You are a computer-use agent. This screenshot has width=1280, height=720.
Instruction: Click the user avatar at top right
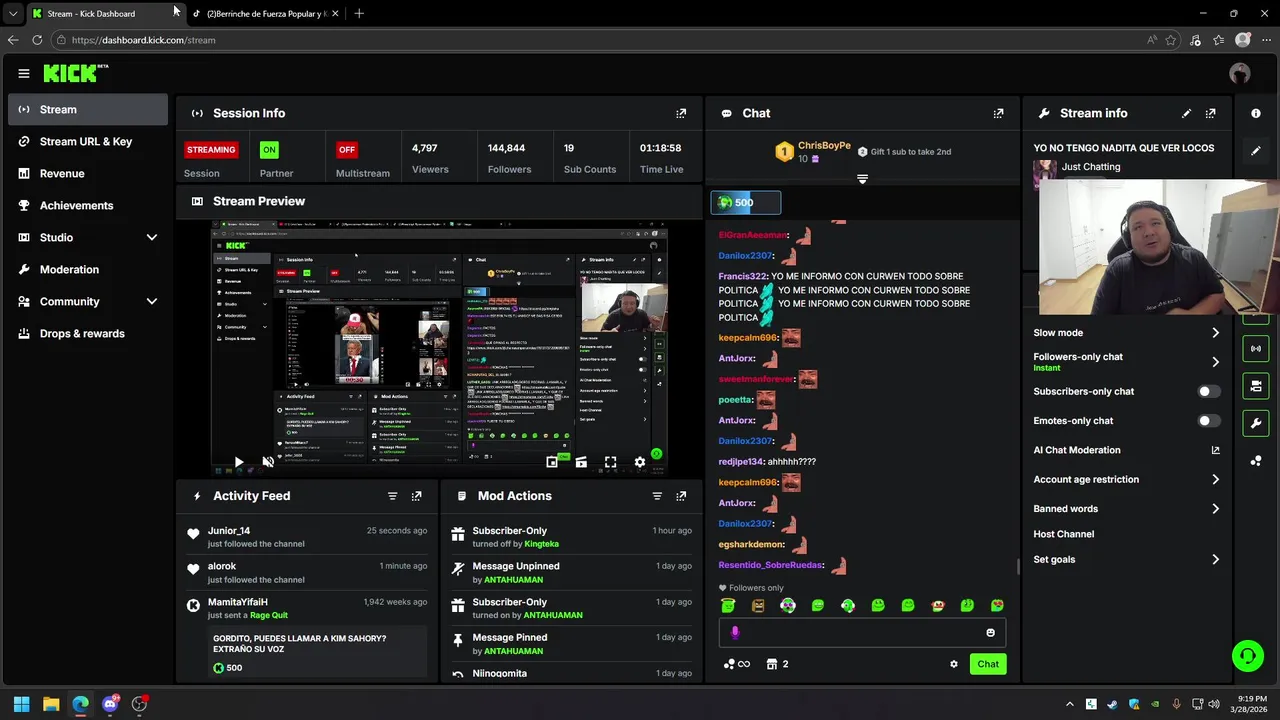click(1240, 73)
